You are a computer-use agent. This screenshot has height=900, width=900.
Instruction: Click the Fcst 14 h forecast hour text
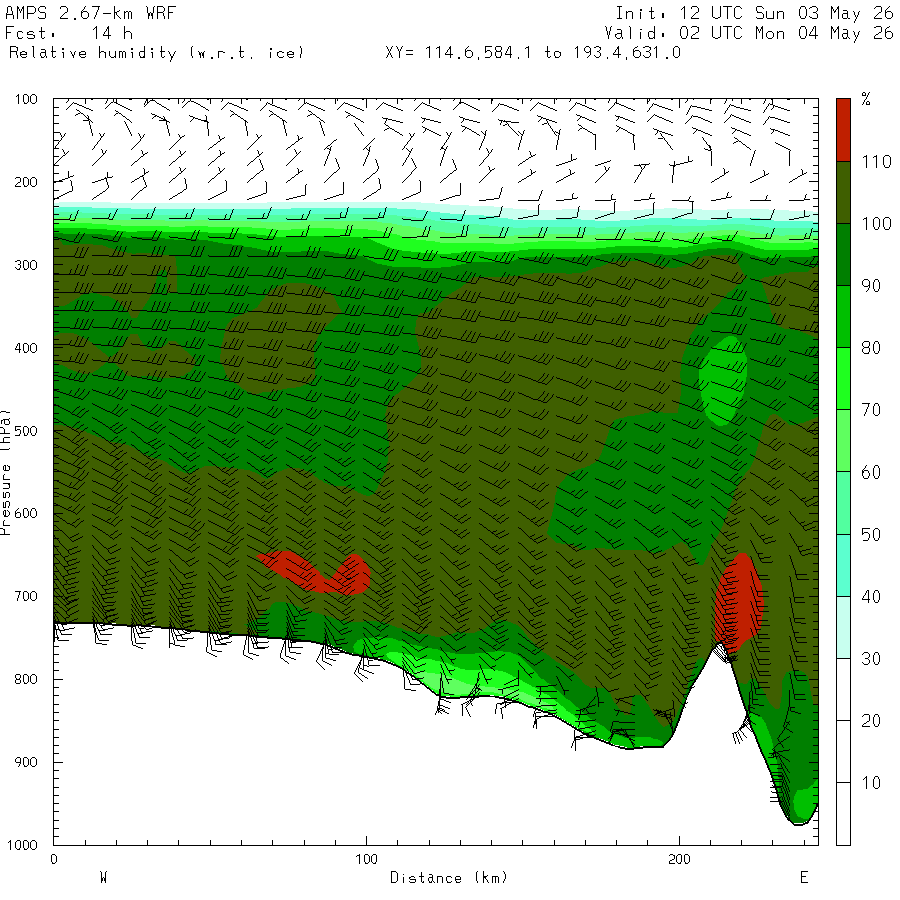pos(69,33)
